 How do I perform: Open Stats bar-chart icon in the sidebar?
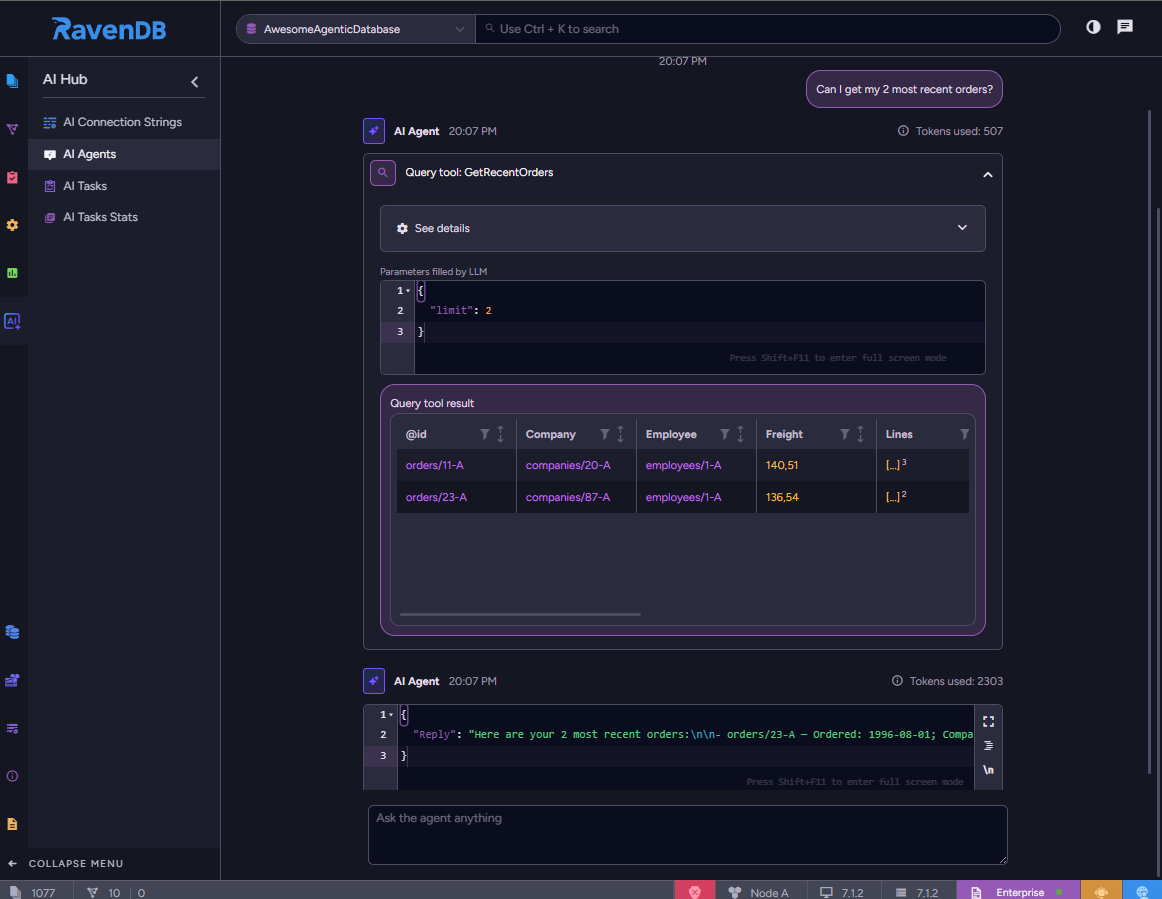(x=12, y=273)
